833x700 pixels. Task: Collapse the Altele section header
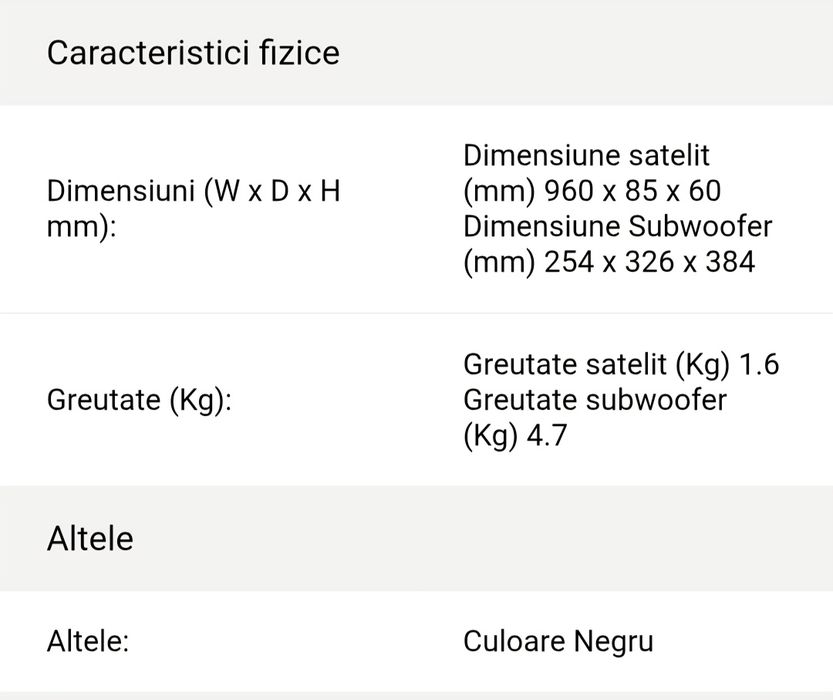90,538
